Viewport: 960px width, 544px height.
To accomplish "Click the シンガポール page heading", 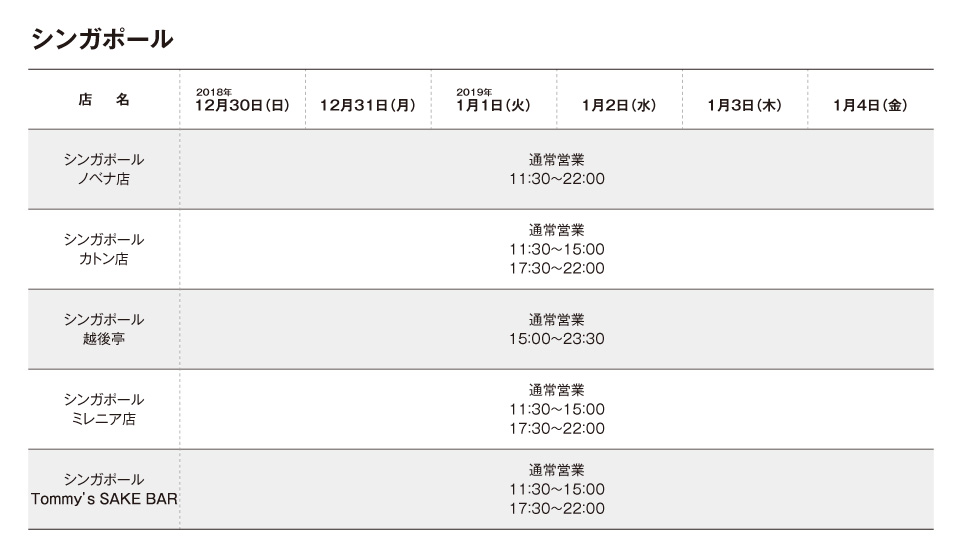I will point(102,38).
